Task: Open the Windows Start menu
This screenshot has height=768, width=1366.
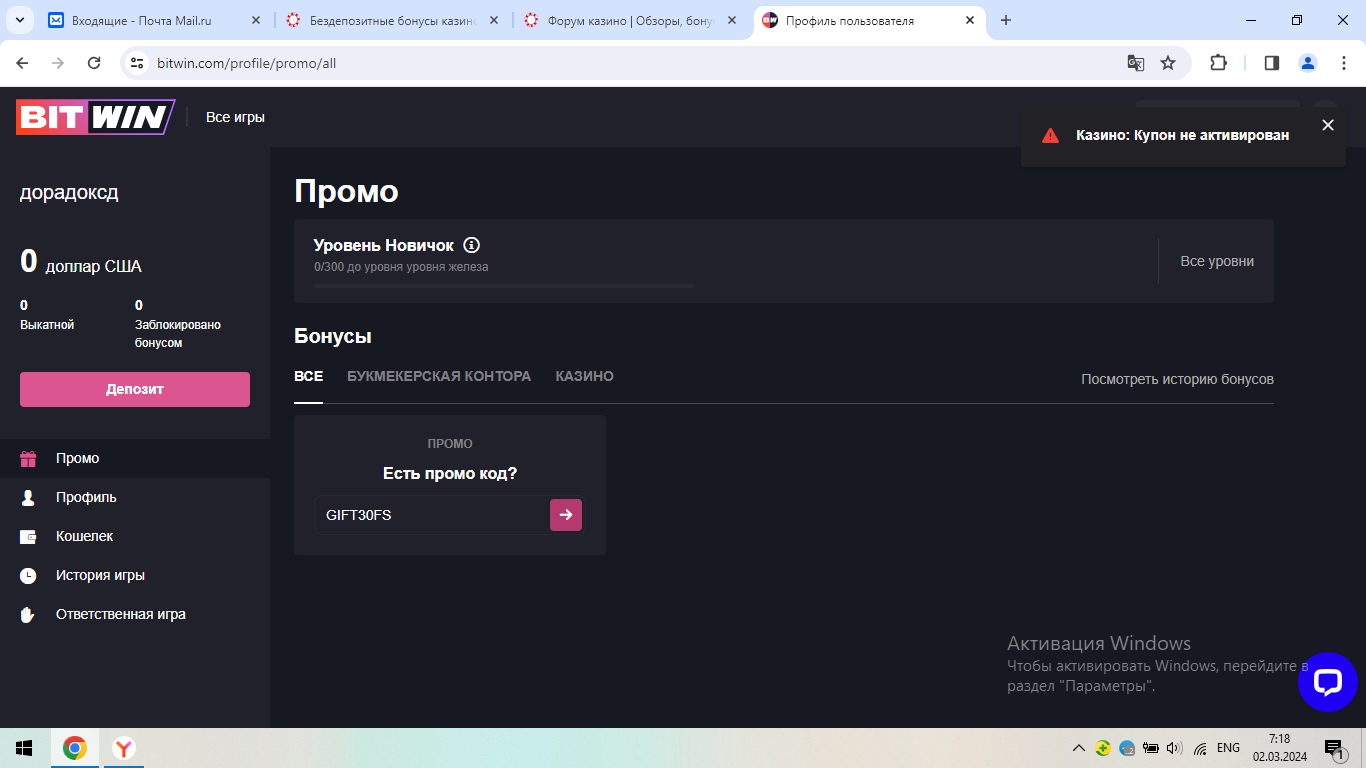Action: pos(24,748)
